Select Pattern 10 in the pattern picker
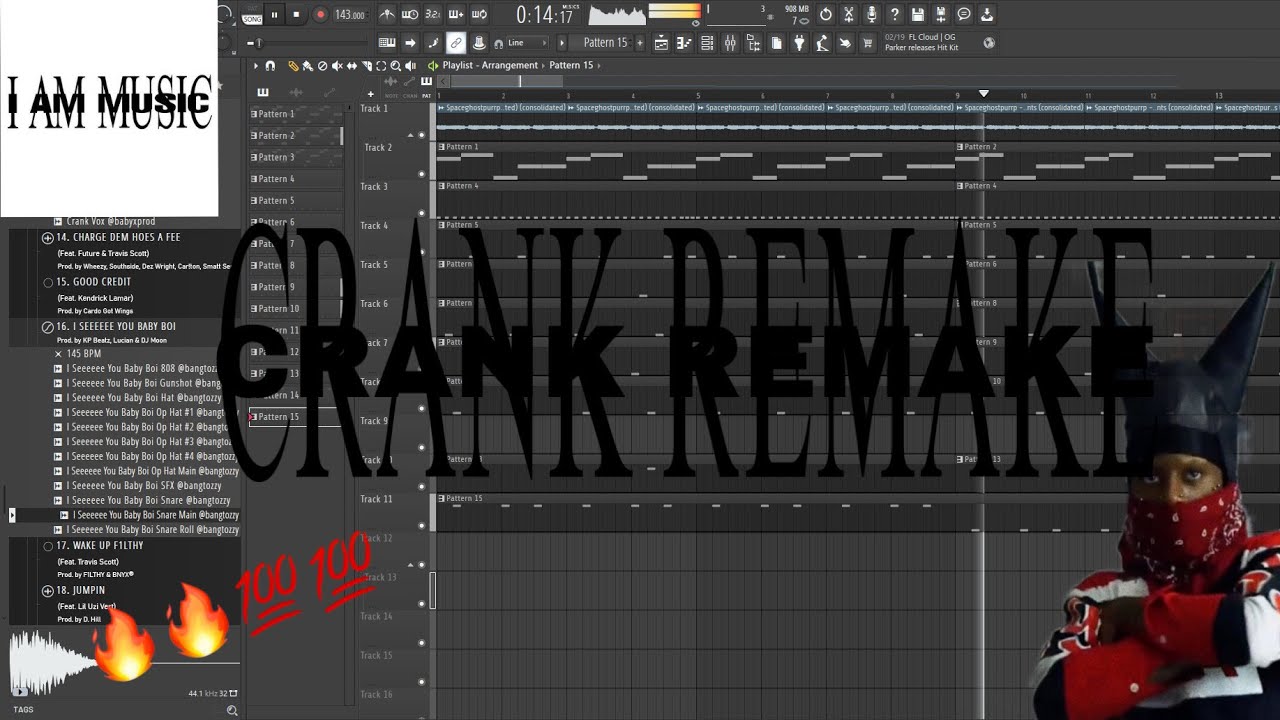 click(295, 309)
